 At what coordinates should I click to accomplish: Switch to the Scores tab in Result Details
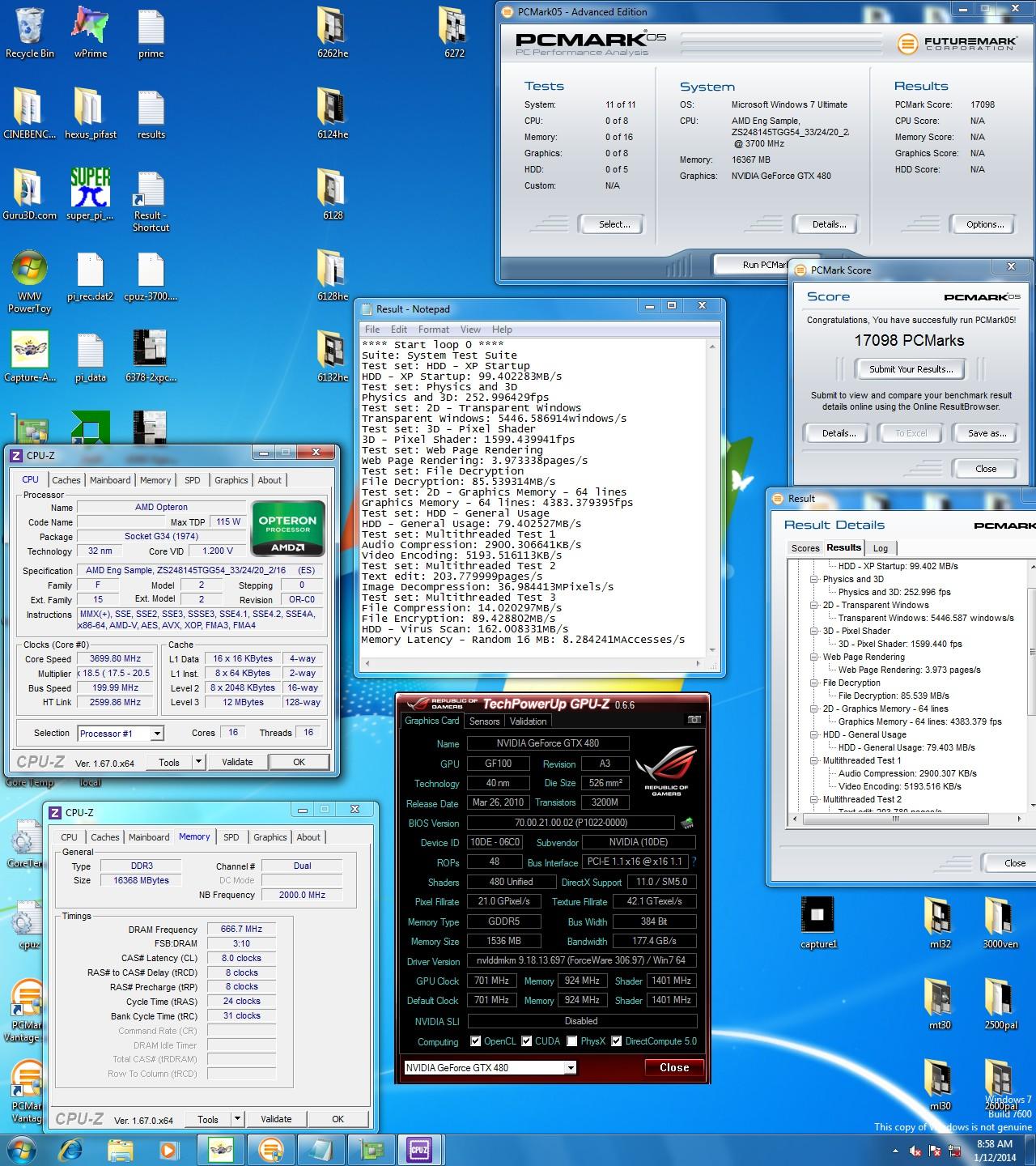coord(805,548)
